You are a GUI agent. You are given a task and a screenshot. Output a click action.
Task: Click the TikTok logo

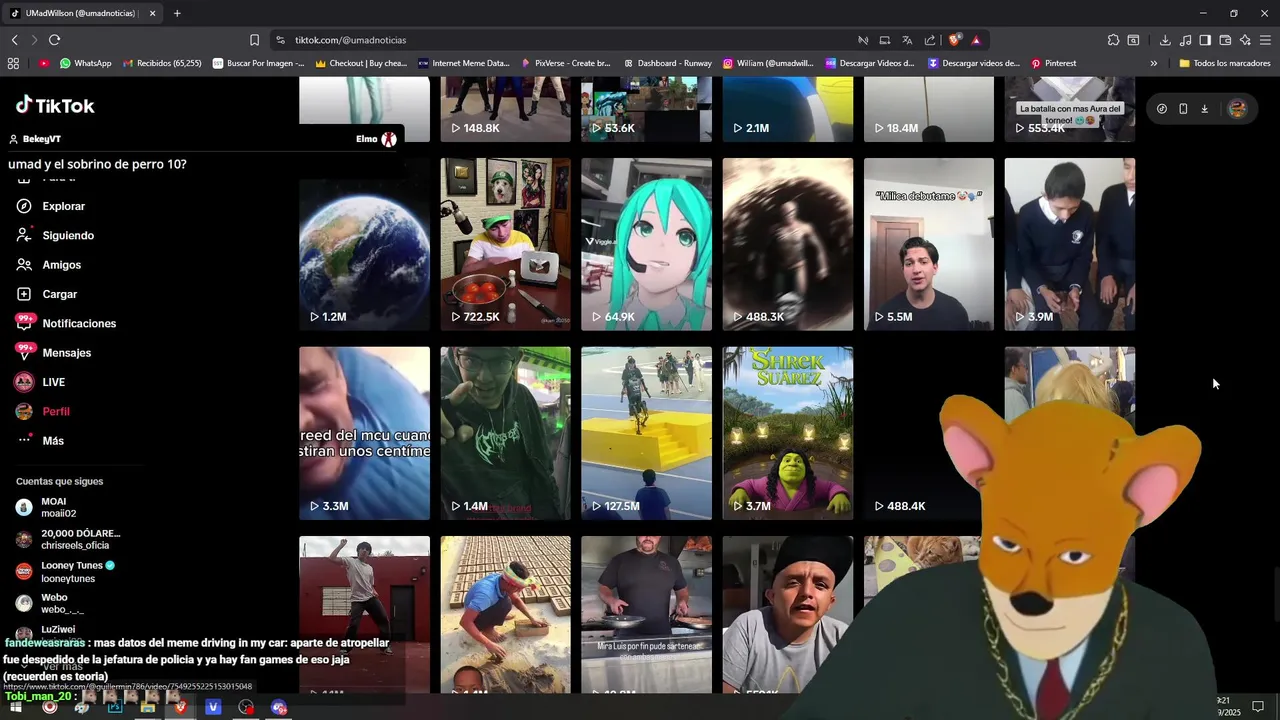click(x=55, y=105)
